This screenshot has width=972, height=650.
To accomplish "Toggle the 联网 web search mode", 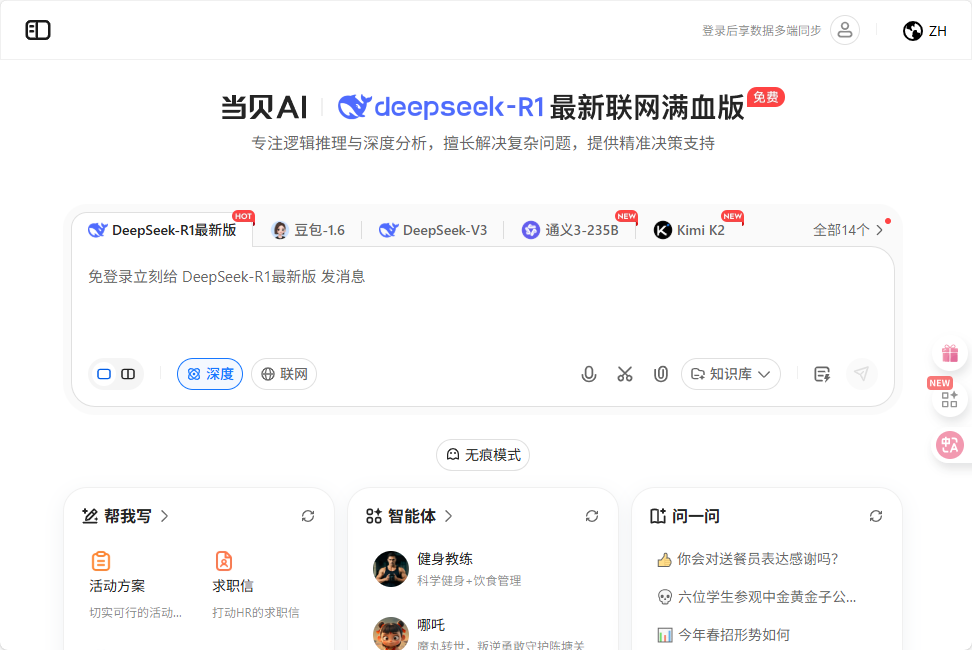I will point(284,374).
